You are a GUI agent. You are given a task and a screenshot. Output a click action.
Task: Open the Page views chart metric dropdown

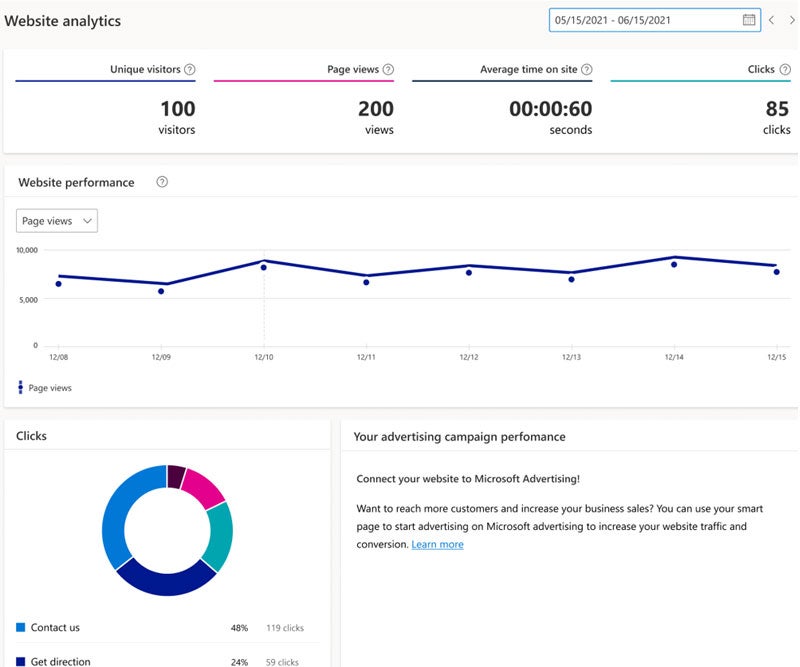(56, 221)
